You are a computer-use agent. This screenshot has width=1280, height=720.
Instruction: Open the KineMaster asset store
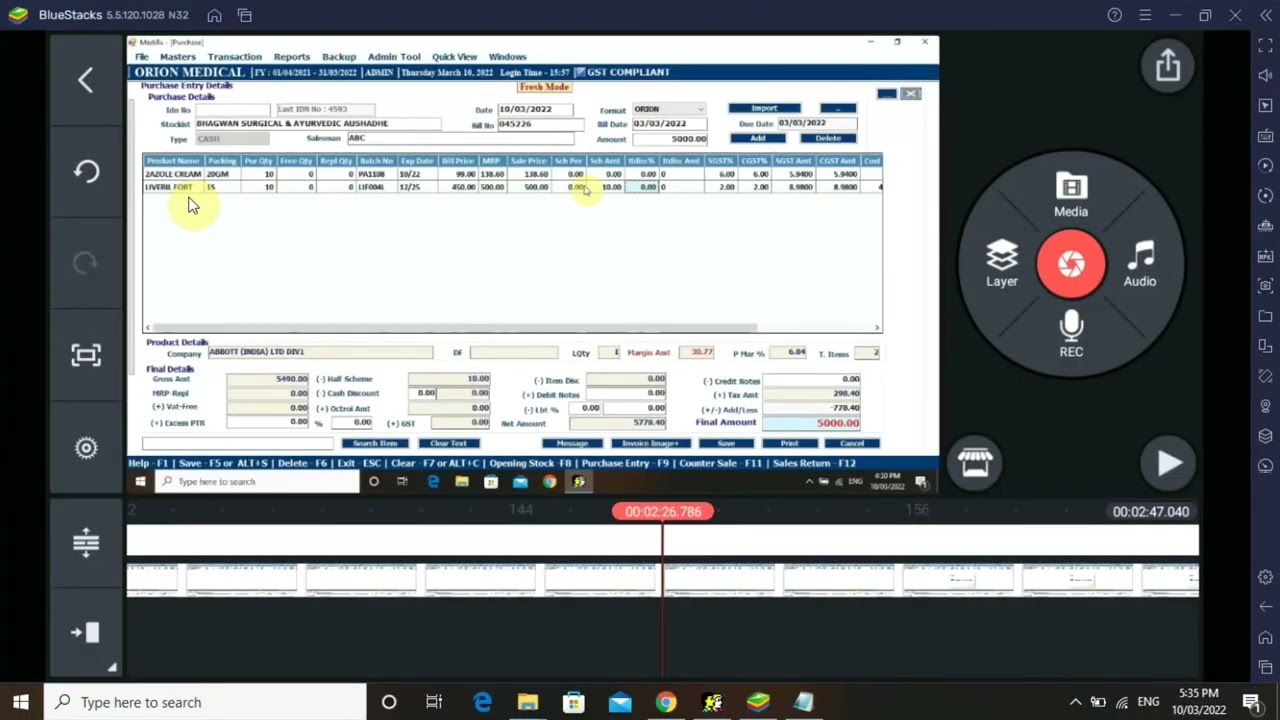tap(975, 462)
